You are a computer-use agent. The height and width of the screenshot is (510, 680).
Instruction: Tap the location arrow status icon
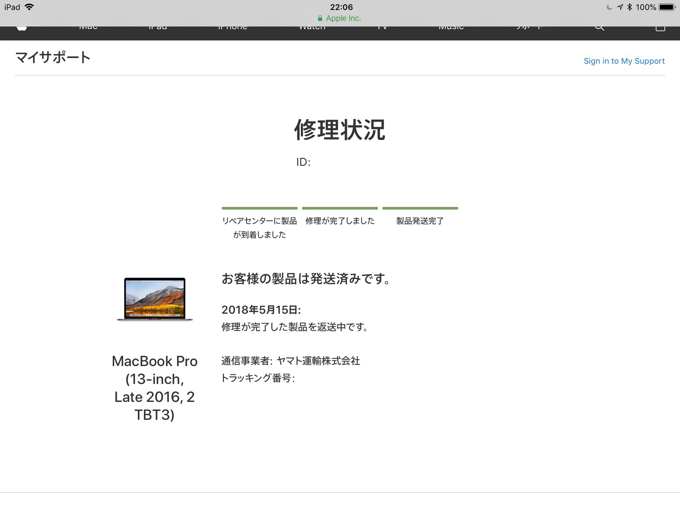click(x=620, y=7)
